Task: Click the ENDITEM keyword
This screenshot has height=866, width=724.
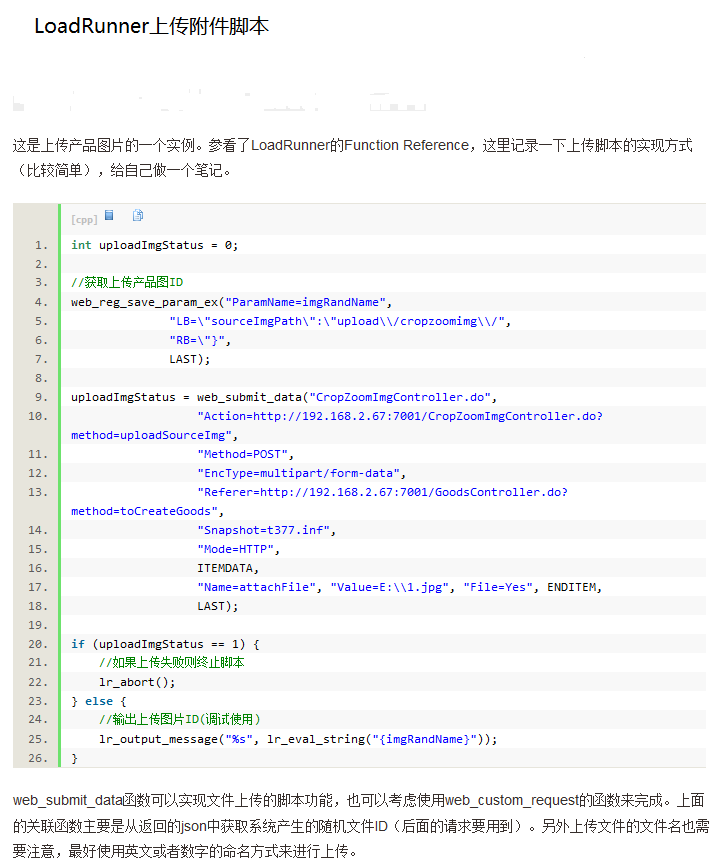Action: coord(571,587)
